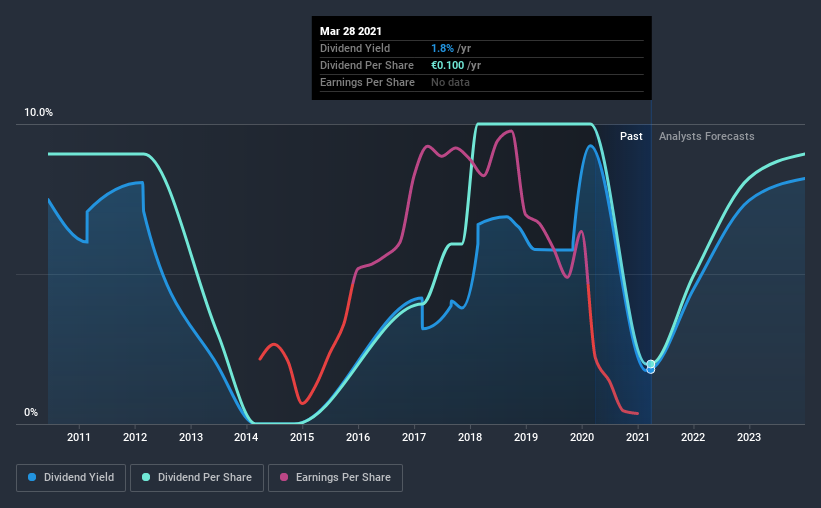821x508 pixels.
Task: Click the 10.0% y-axis label
Action: pos(38,113)
